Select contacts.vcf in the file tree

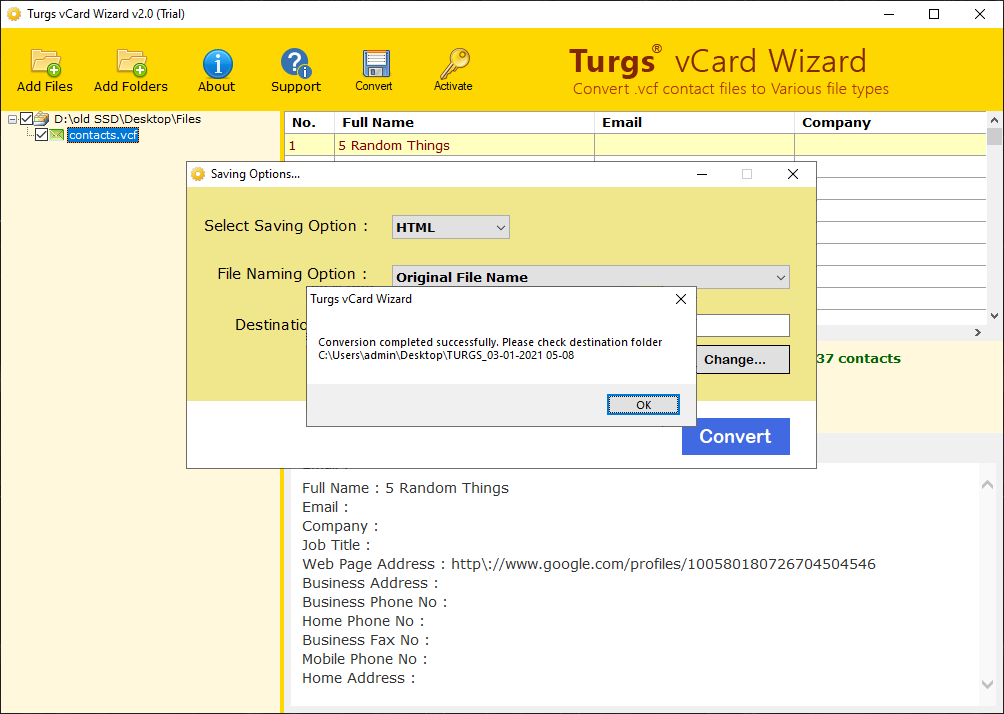pos(102,135)
